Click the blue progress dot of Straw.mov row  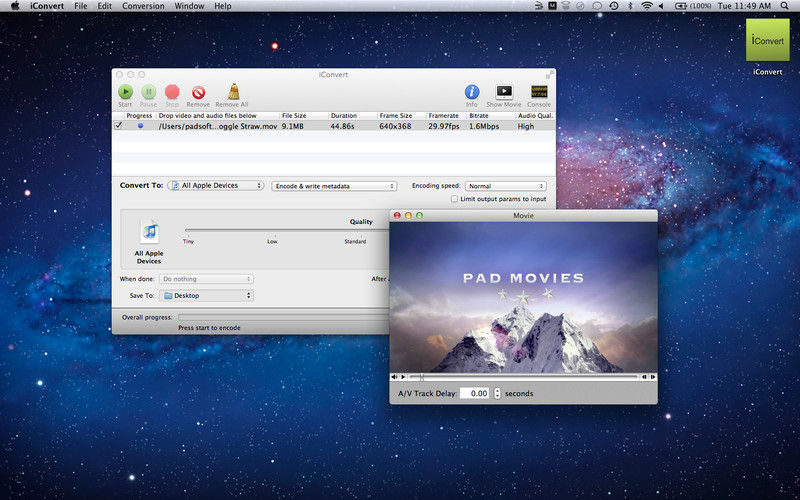[x=140, y=126]
